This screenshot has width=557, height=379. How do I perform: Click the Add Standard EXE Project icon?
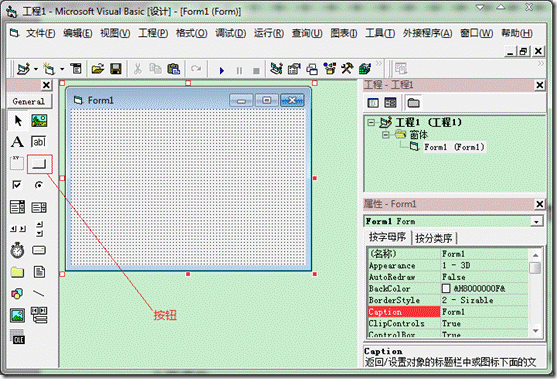pos(24,69)
